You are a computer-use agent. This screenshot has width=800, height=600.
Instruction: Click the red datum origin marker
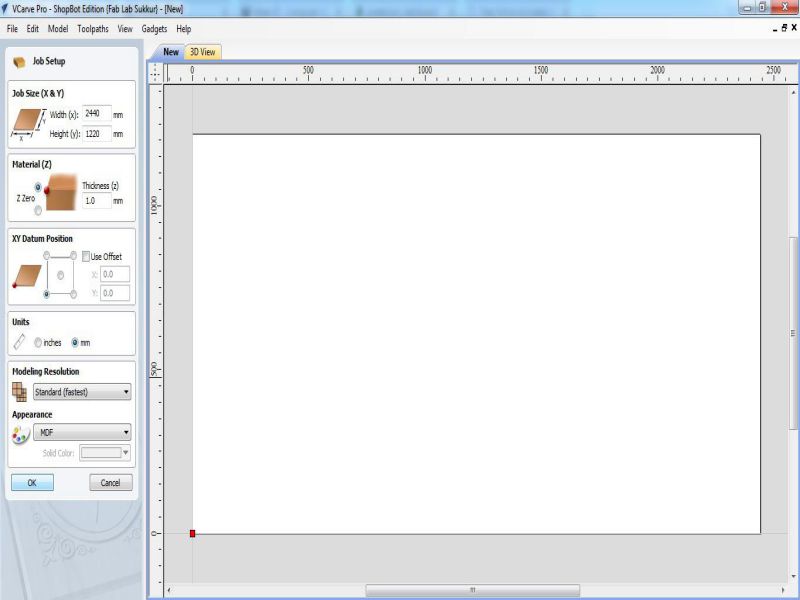(x=192, y=533)
